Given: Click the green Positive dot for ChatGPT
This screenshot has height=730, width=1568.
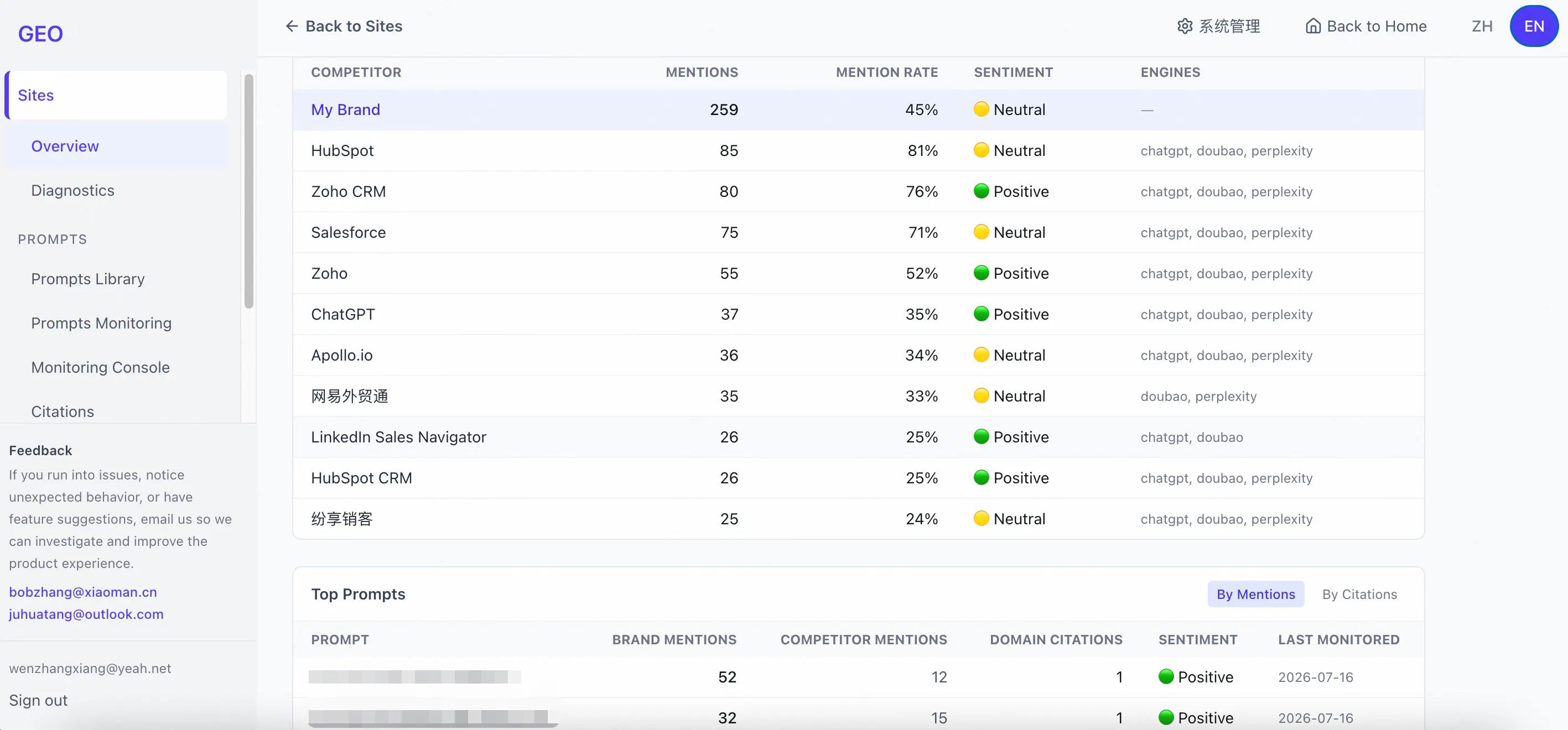Looking at the screenshot, I should [981, 313].
